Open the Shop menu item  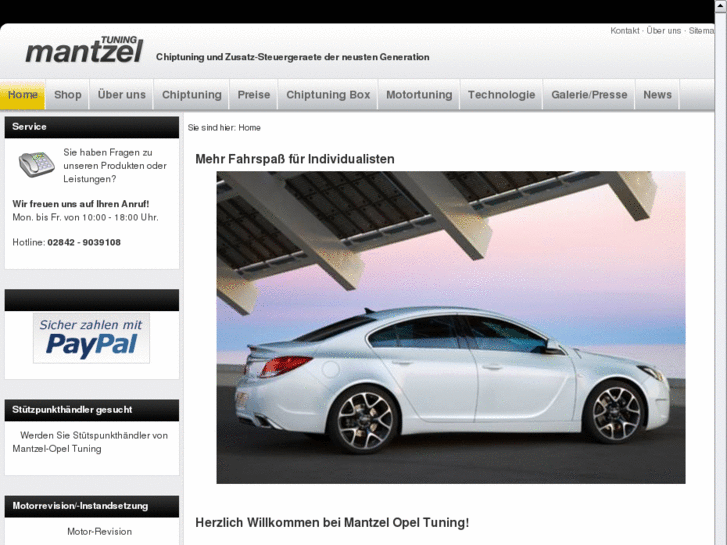click(68, 95)
